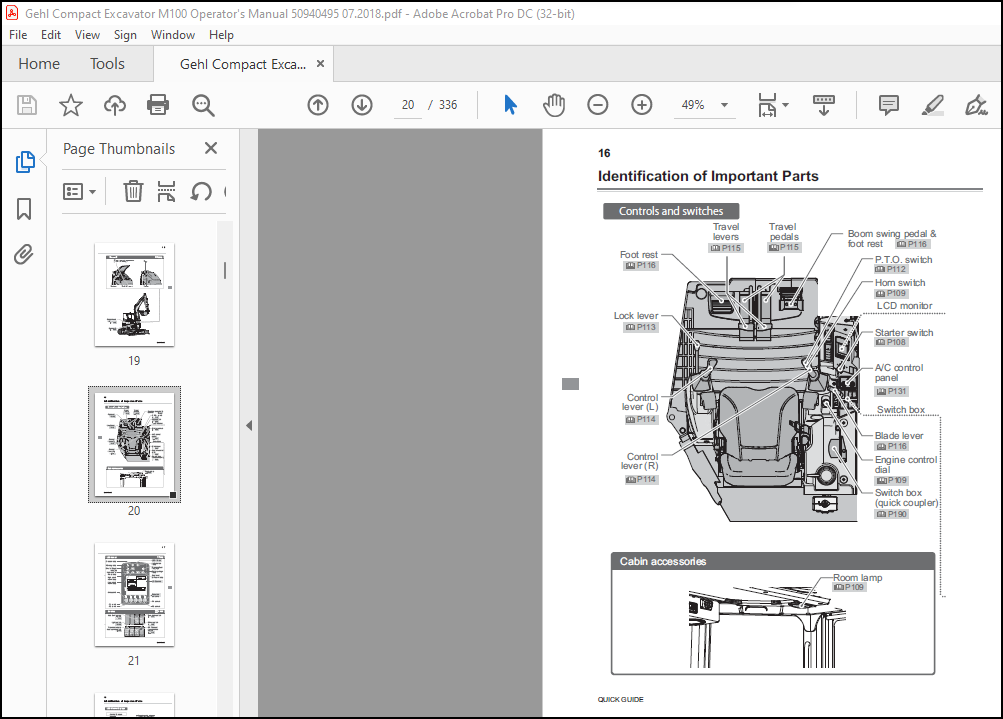
Task: Open the View menu
Action: point(87,35)
